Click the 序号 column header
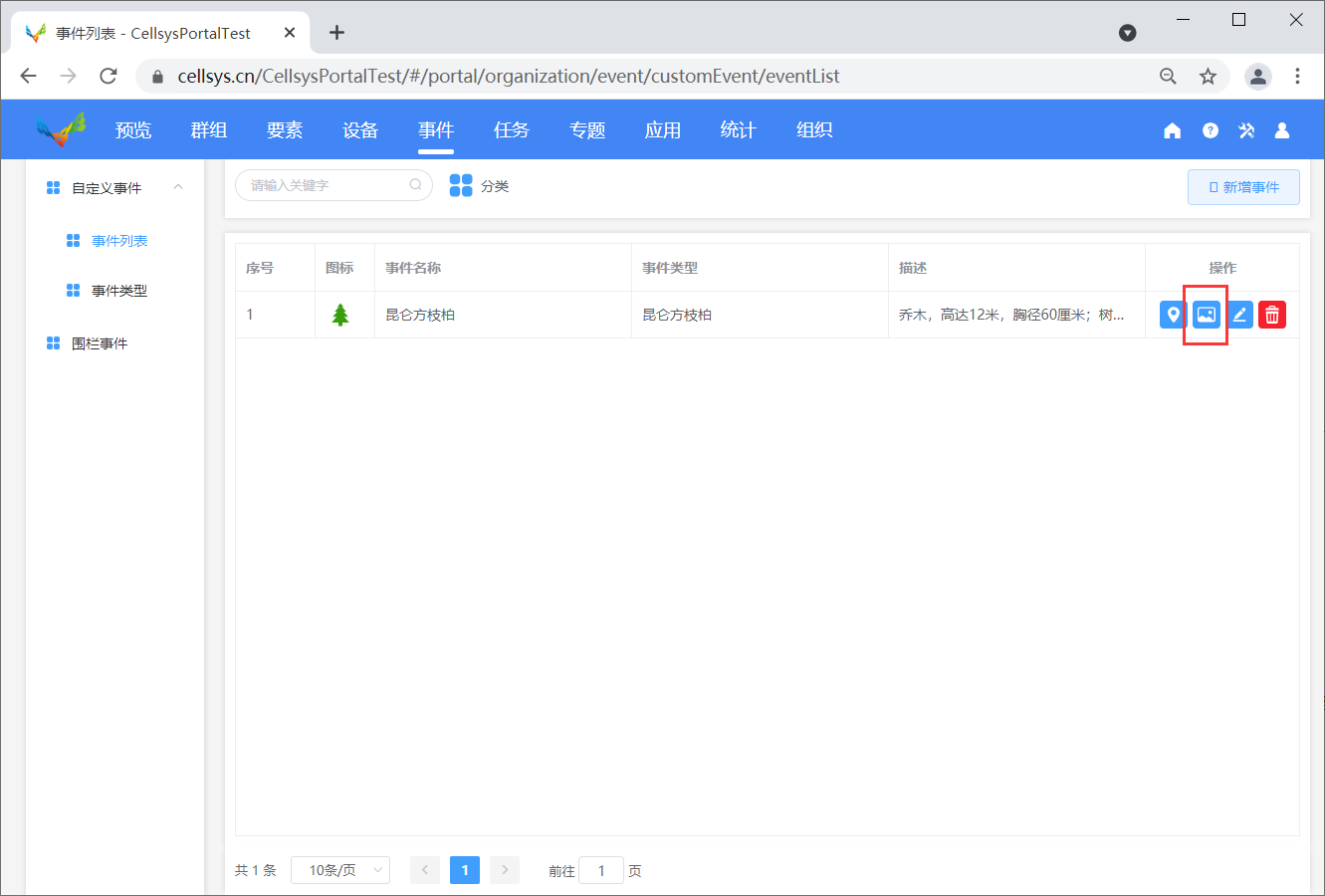 point(260,268)
